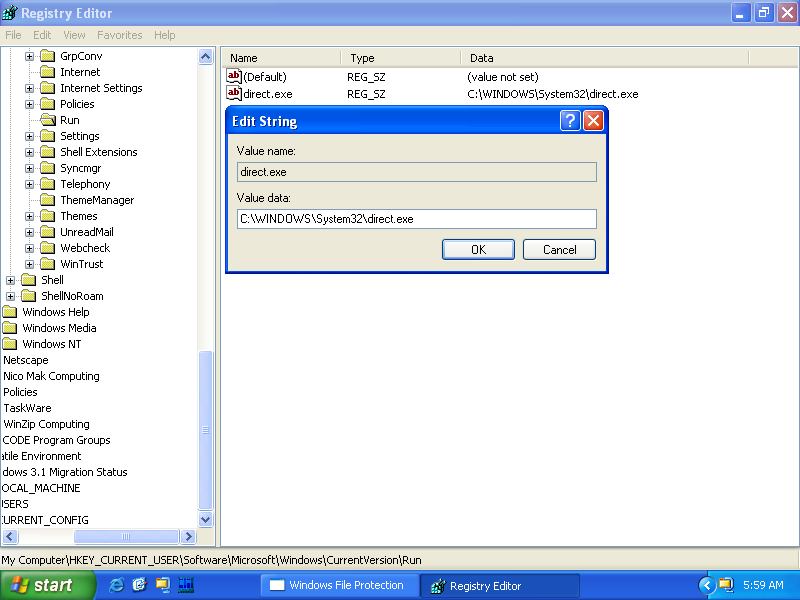The width and height of the screenshot is (800, 600).
Task: Click the tree pane vertical scrollbar thumb
Action: (x=206, y=431)
